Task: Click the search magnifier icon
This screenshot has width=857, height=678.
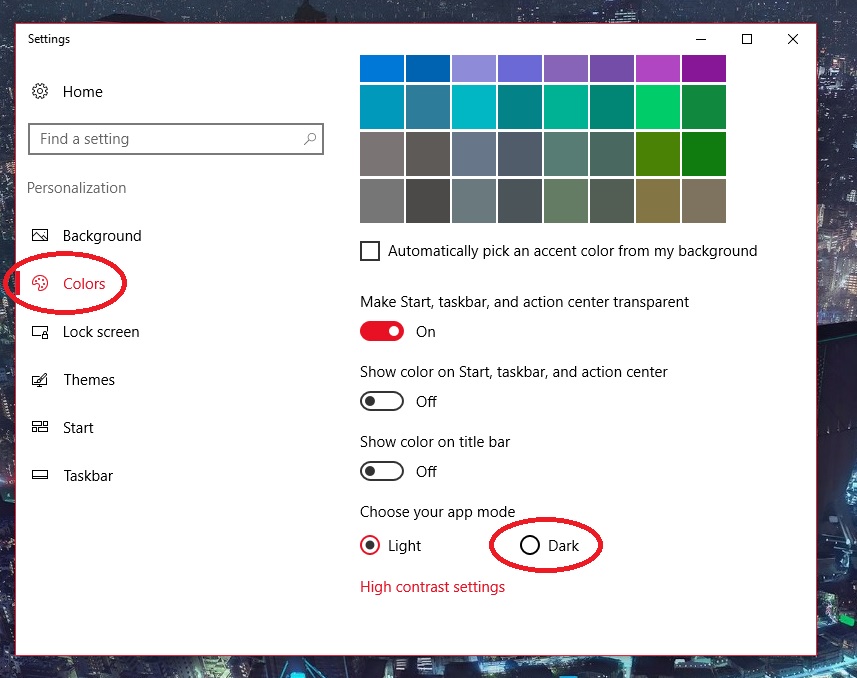Action: [310, 139]
